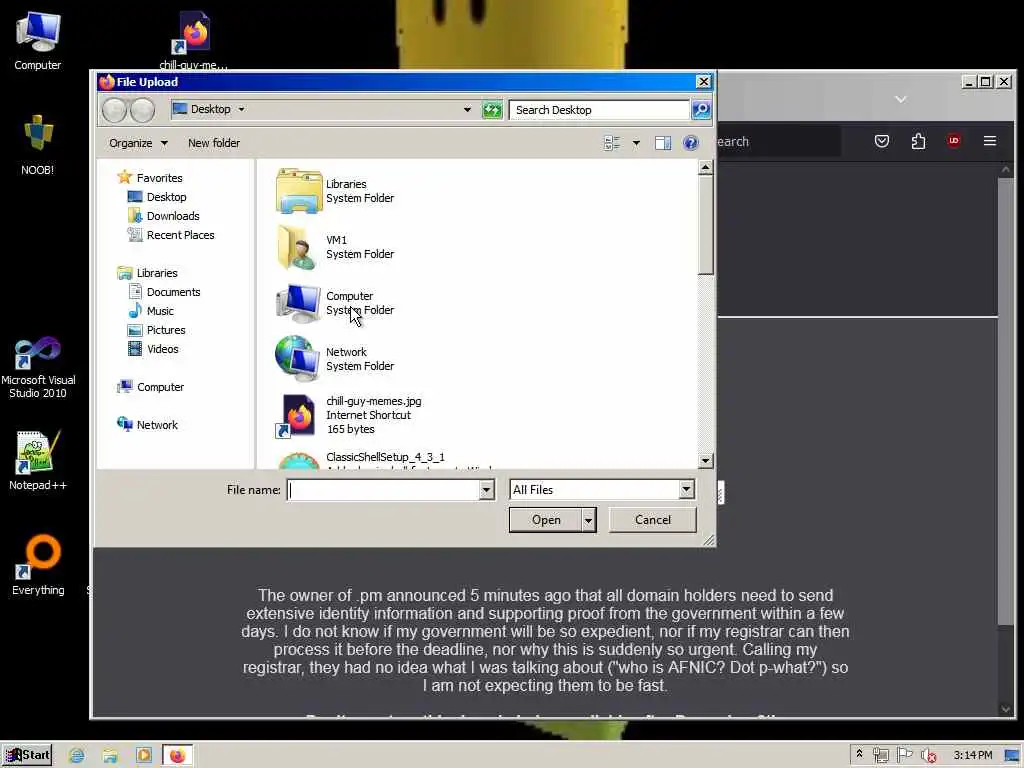Select Network in navigation pane

tap(157, 424)
